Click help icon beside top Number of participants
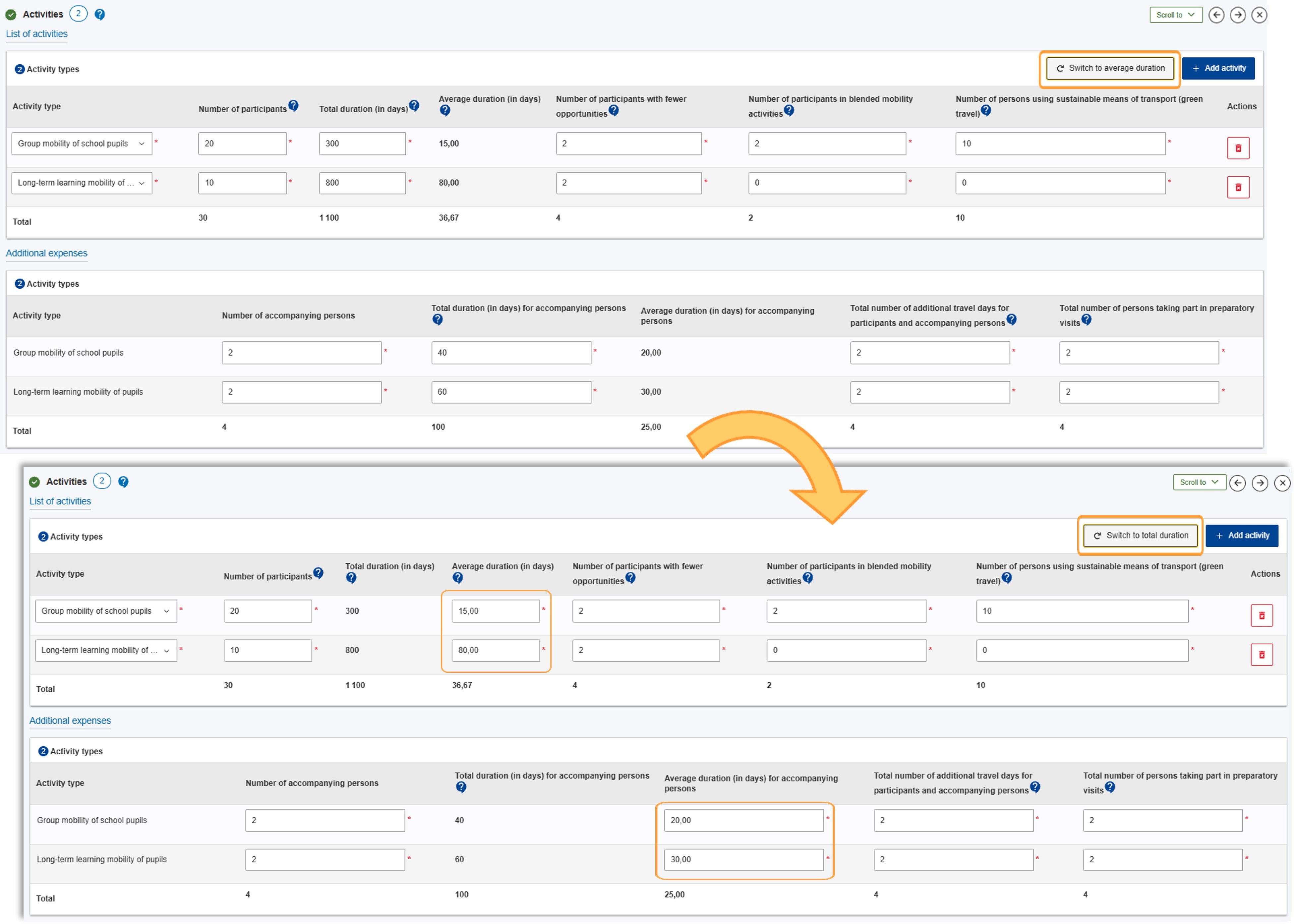The height and width of the screenshot is (924, 1295). 293,105
